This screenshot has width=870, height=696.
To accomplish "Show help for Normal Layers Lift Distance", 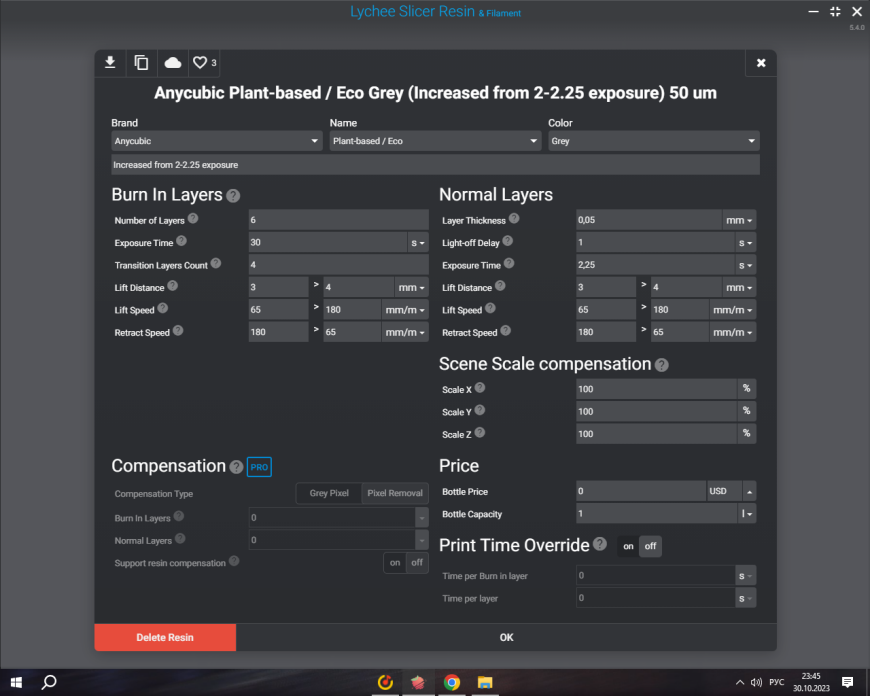I will click(500, 285).
